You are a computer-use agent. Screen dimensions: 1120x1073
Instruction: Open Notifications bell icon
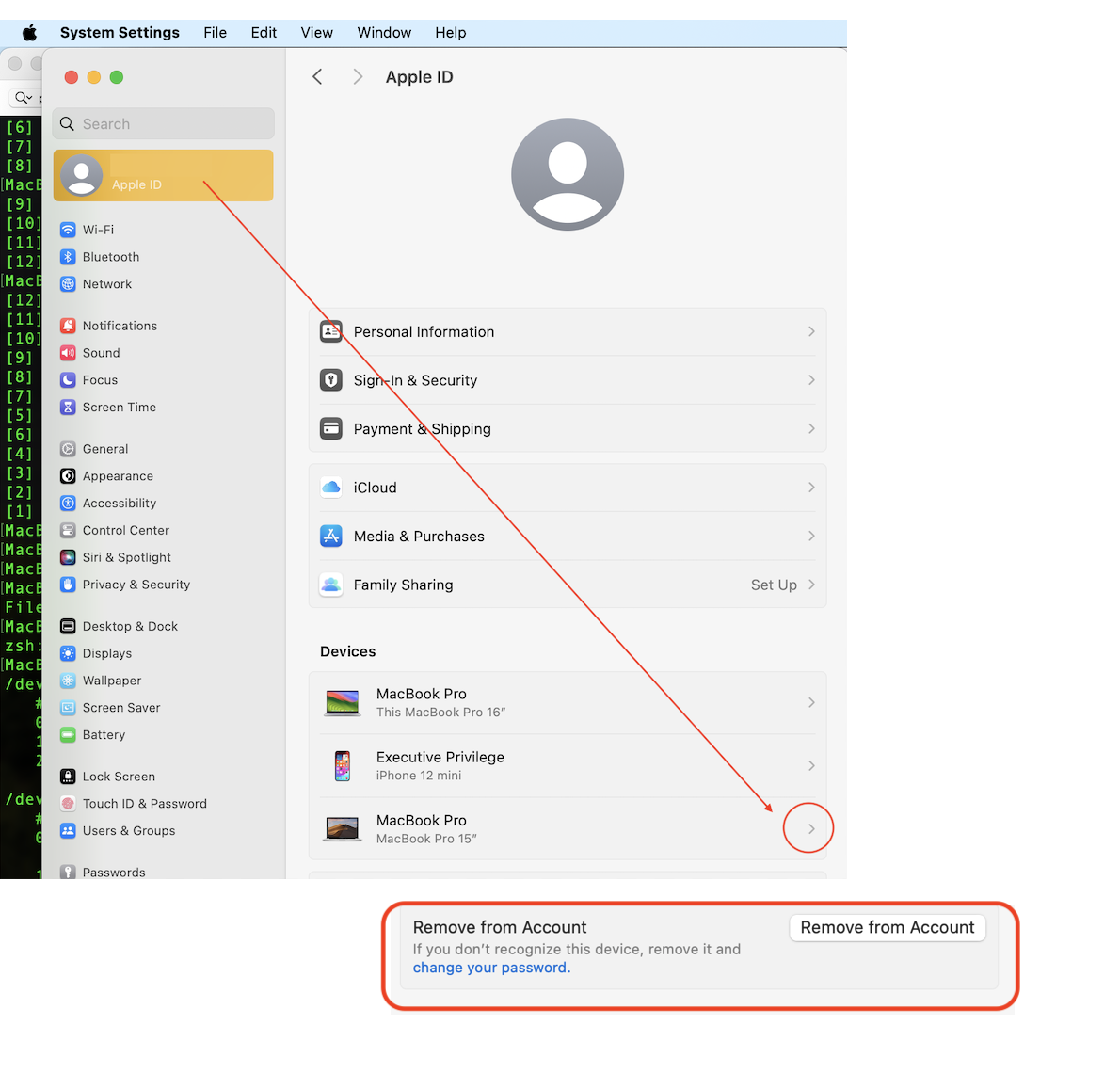click(x=68, y=326)
